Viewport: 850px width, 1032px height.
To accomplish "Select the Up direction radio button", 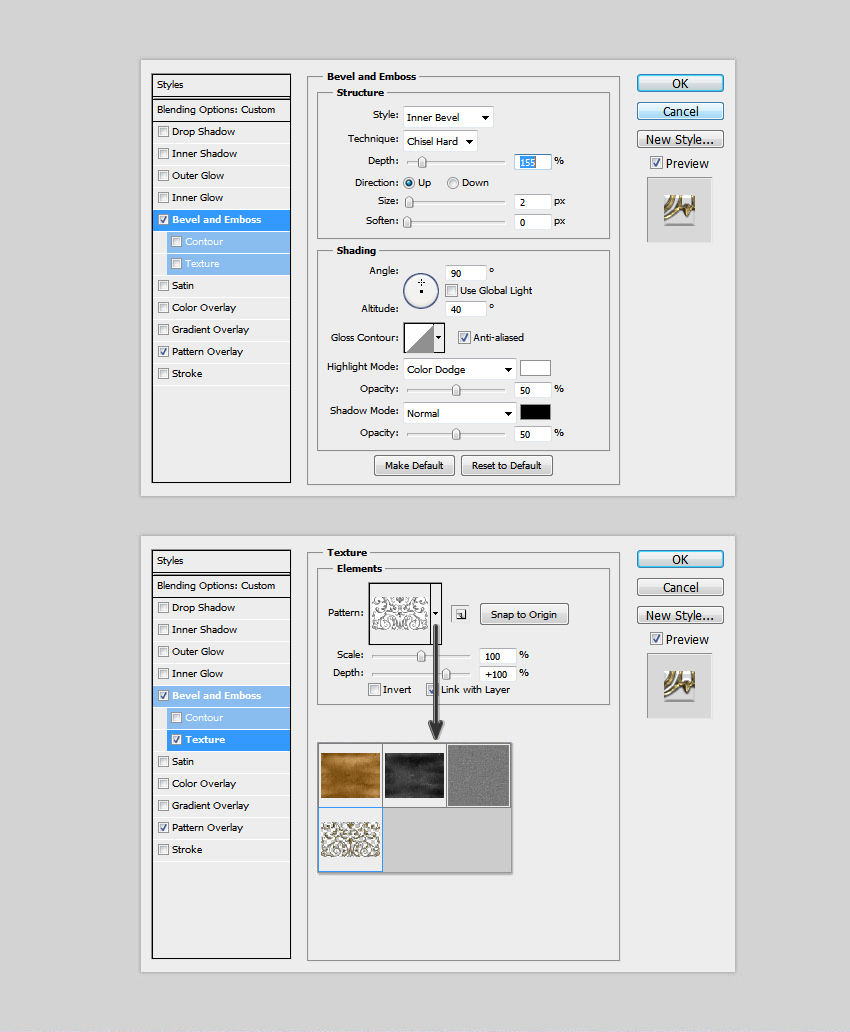I will [409, 183].
